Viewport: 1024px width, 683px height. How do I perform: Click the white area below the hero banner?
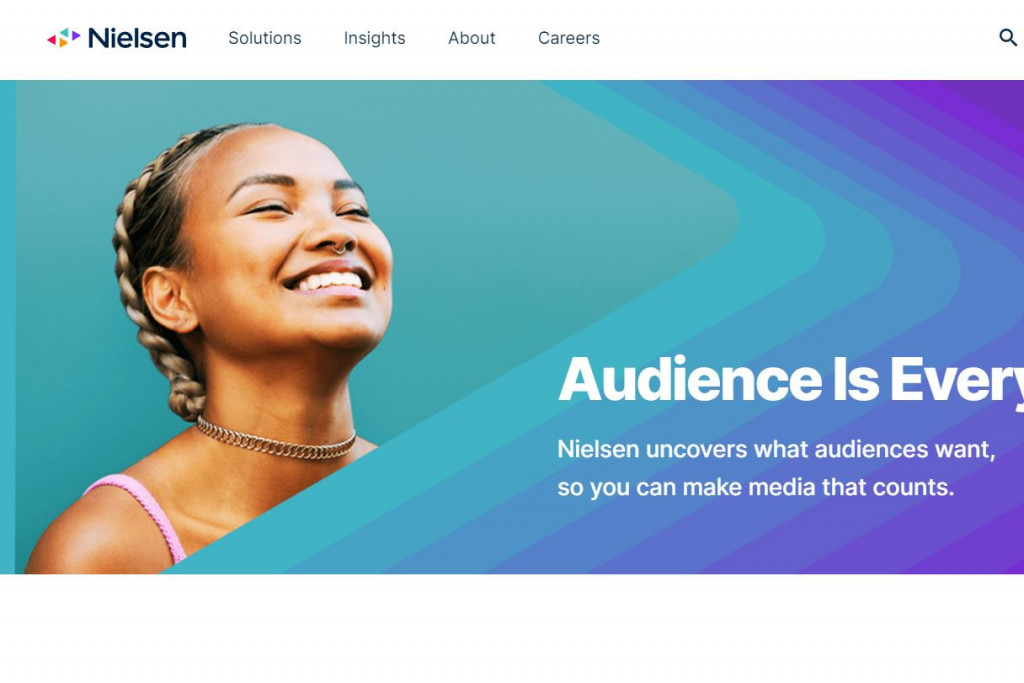pos(512,628)
